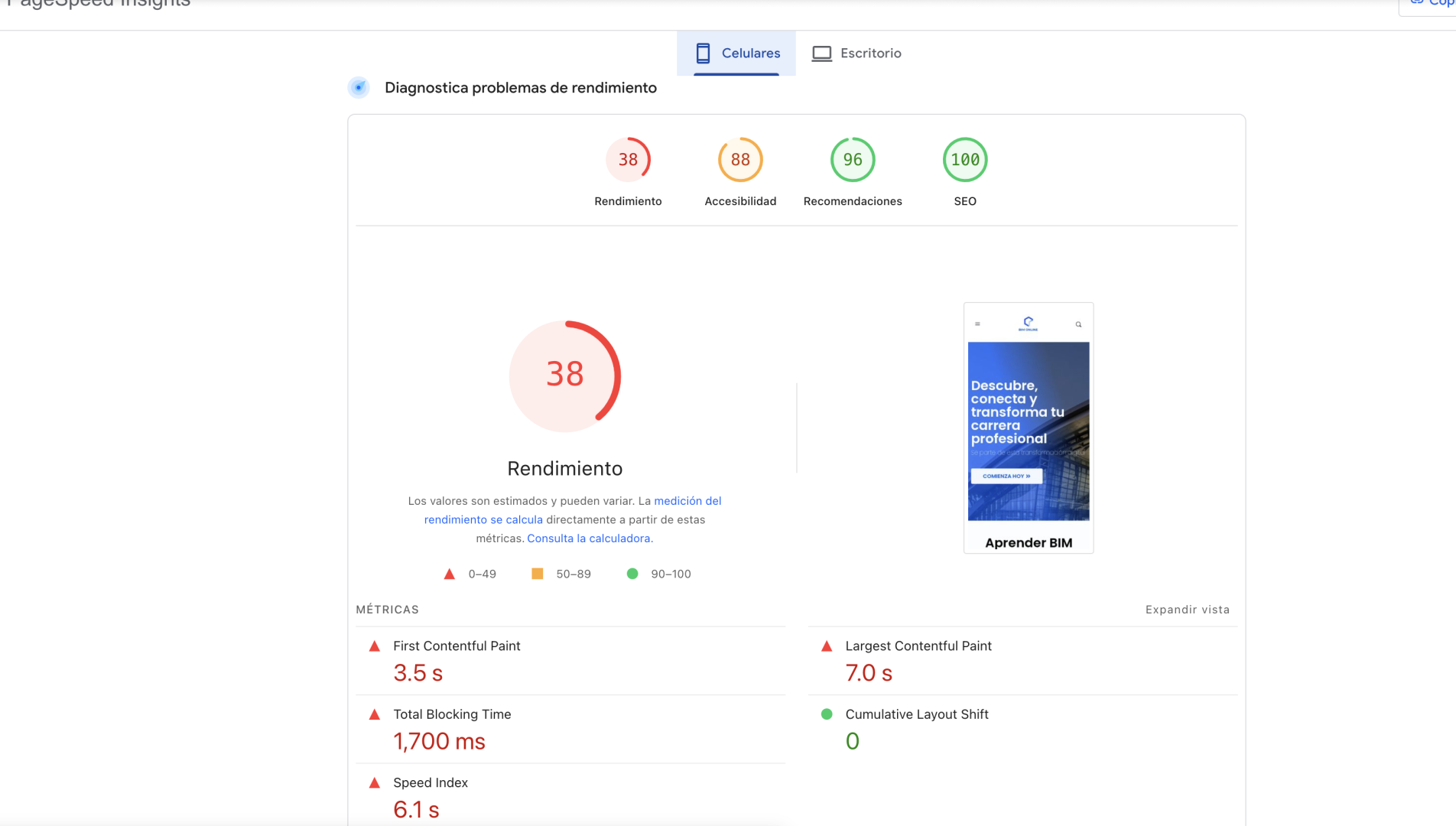Click the red triangle 0–49 legend icon
The width and height of the screenshot is (1456, 826).
(450, 574)
